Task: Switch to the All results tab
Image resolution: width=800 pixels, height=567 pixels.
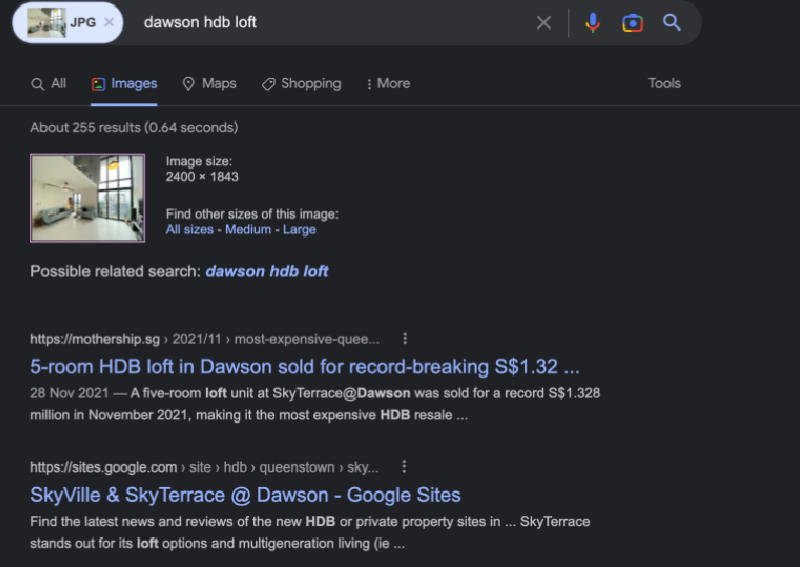Action: click(x=49, y=84)
